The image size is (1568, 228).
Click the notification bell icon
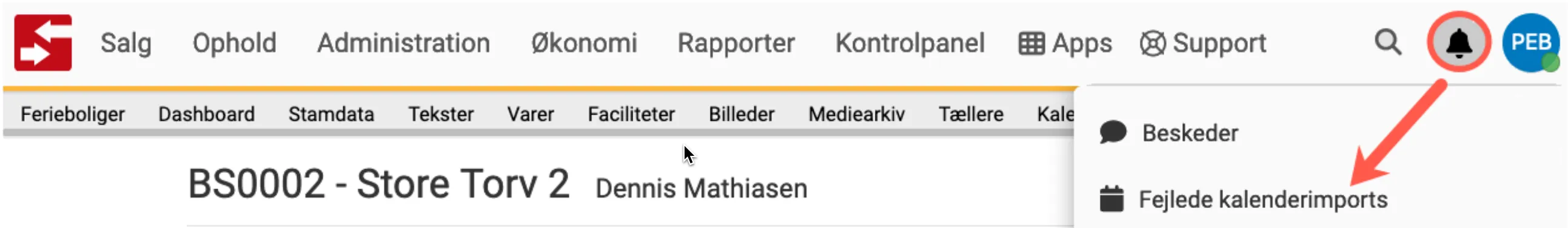1459,42
